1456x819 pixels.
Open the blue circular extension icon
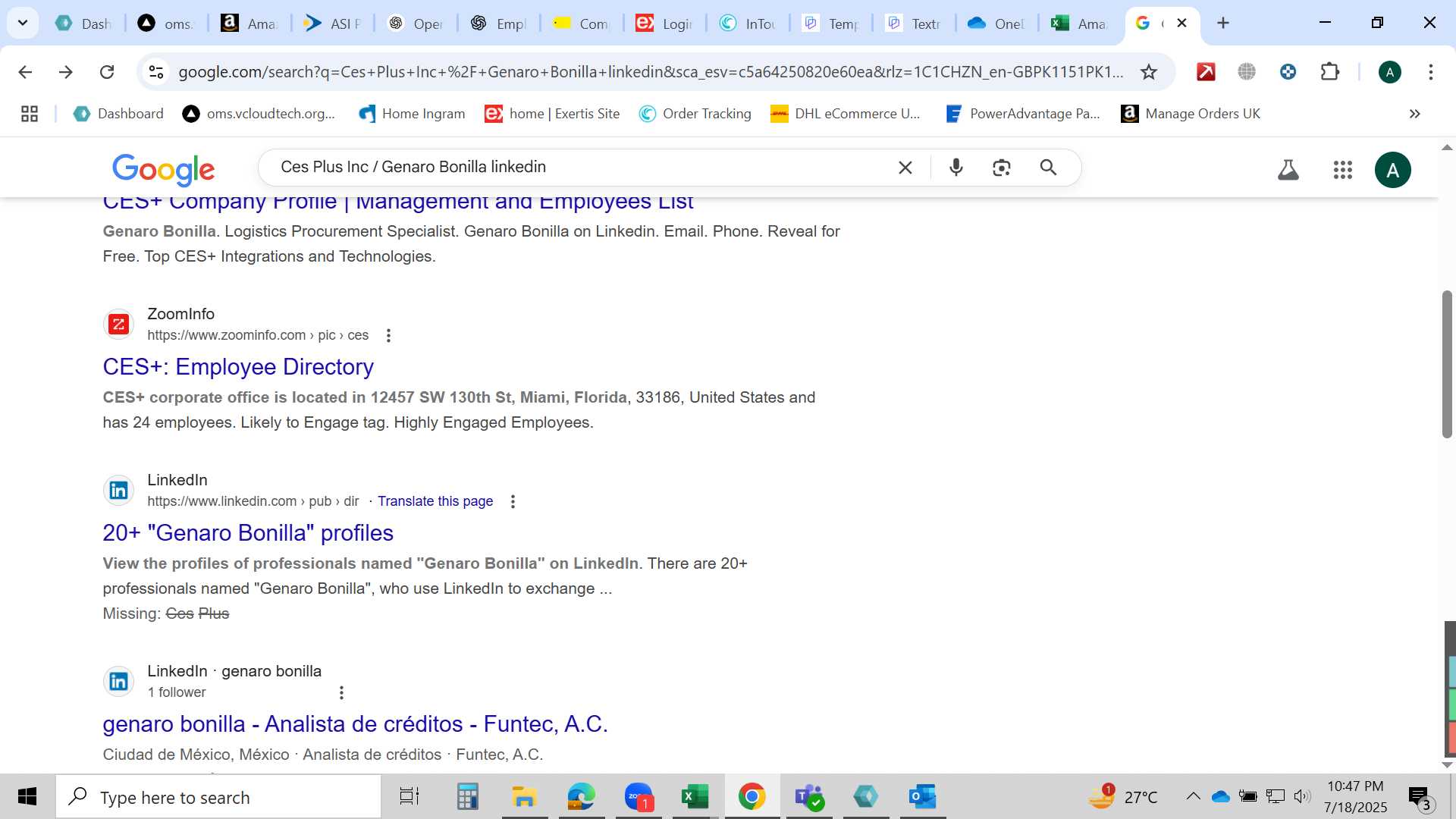1288,72
